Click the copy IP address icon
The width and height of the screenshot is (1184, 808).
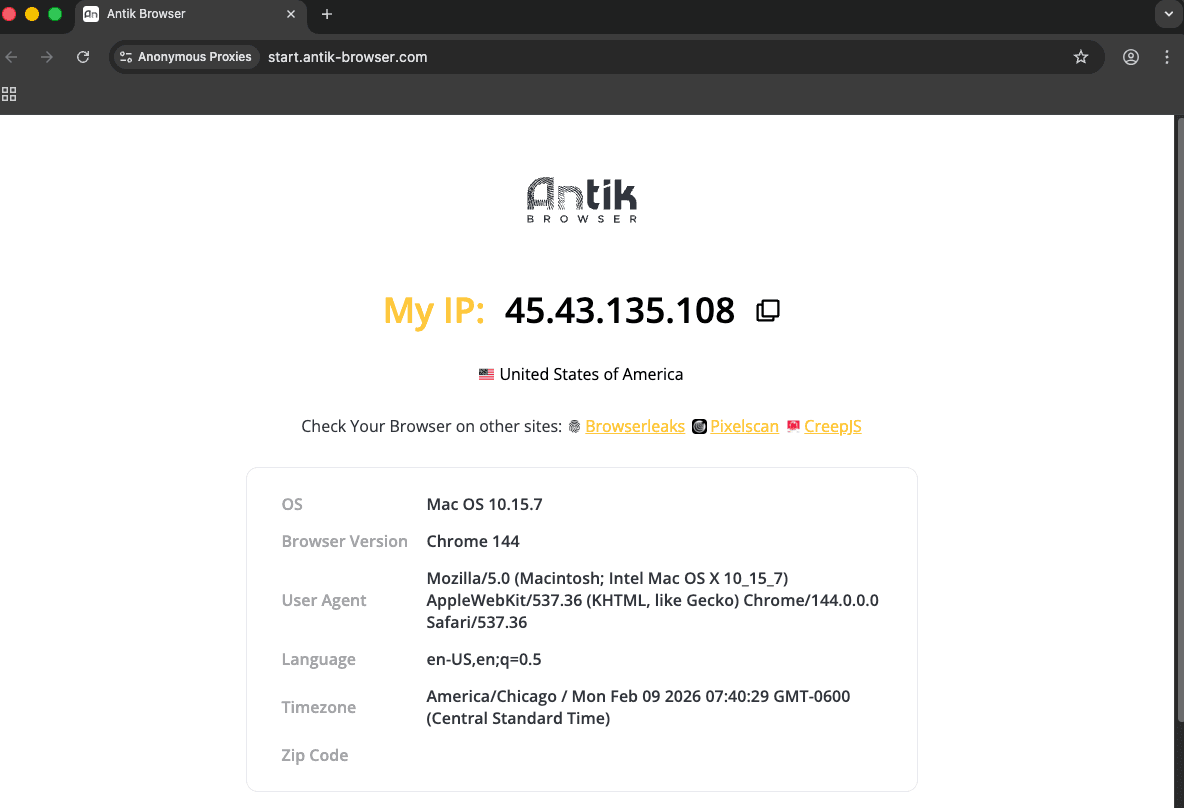pos(767,310)
